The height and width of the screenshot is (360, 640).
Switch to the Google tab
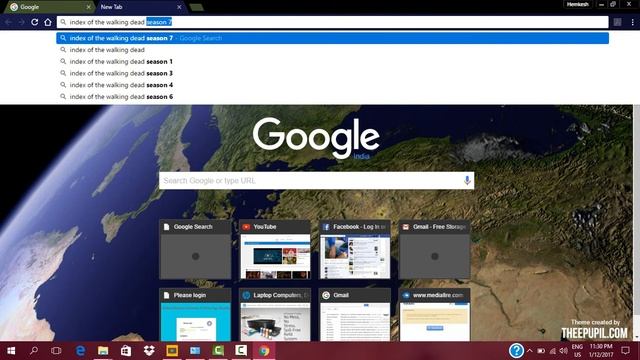(49, 7)
